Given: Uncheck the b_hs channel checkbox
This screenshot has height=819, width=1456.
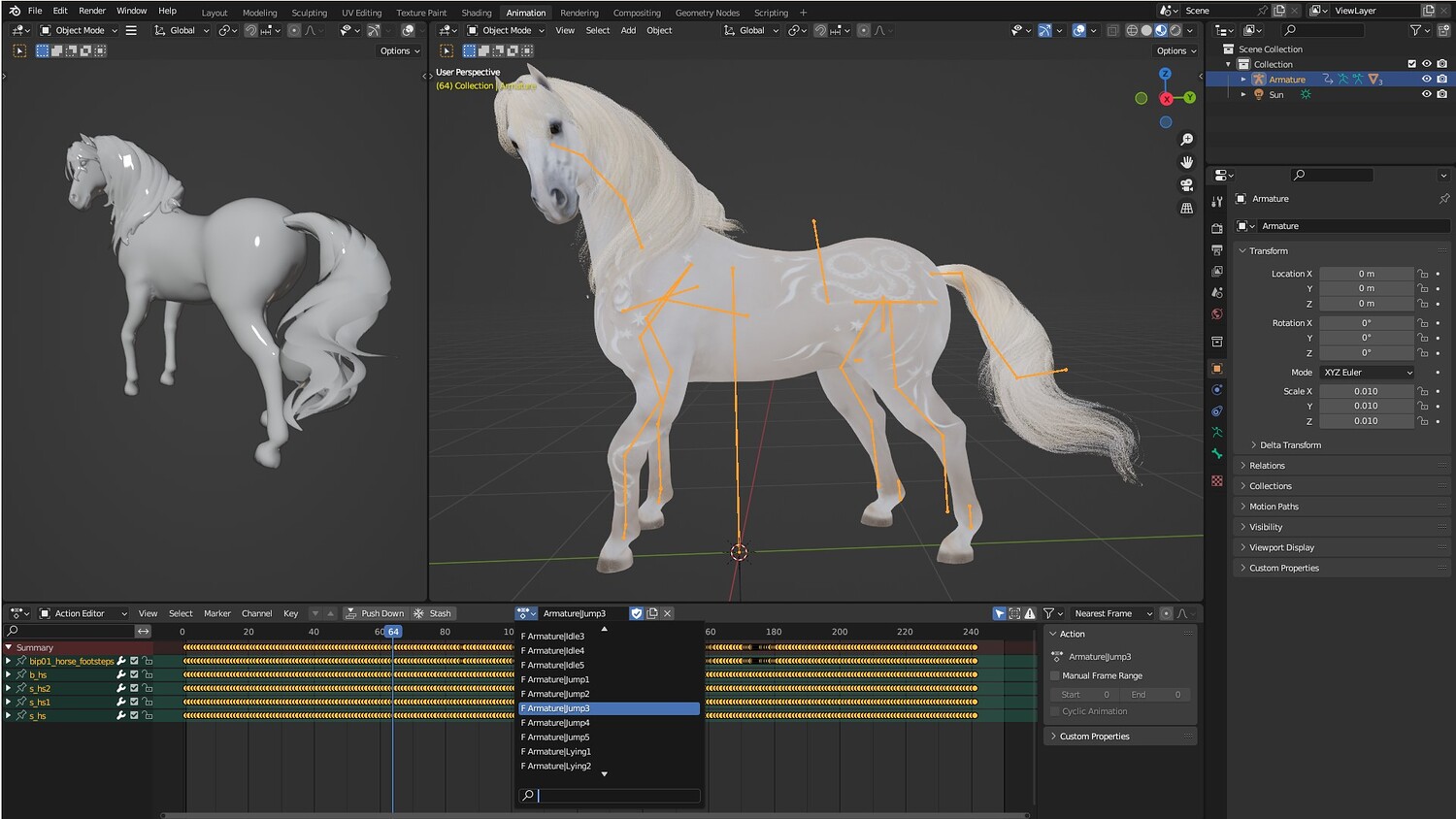Looking at the screenshot, I should point(134,674).
